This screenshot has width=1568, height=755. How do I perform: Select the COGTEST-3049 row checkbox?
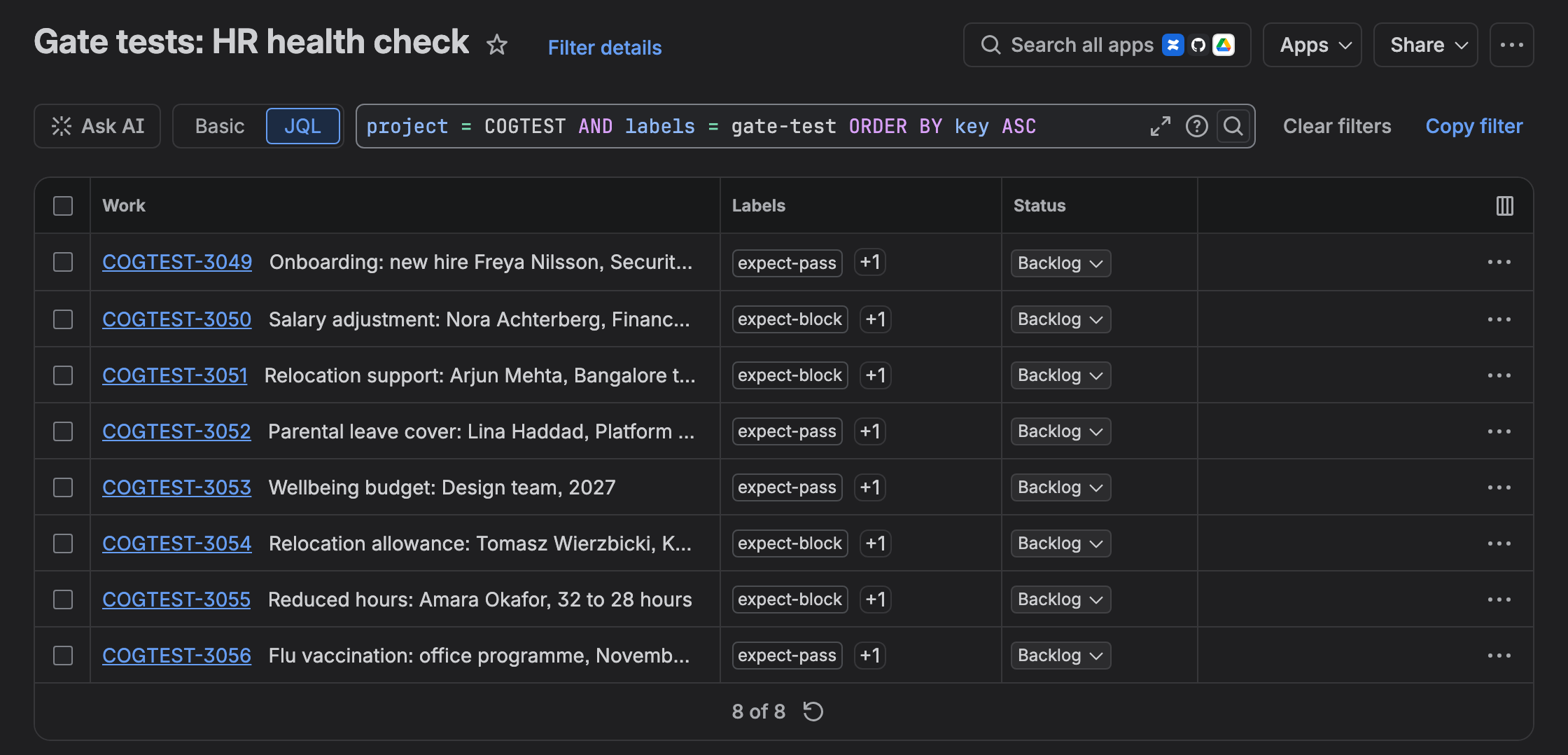point(63,262)
